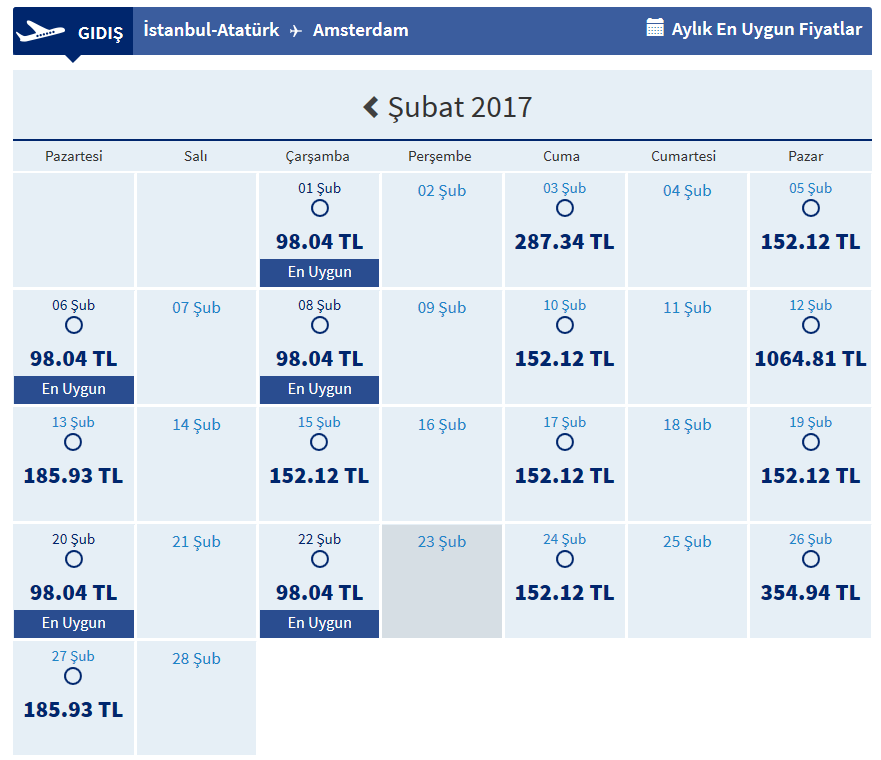Open Aylık En Uygun Fiyatlar view
The height and width of the screenshot is (760, 881).
pyautogui.click(x=766, y=29)
